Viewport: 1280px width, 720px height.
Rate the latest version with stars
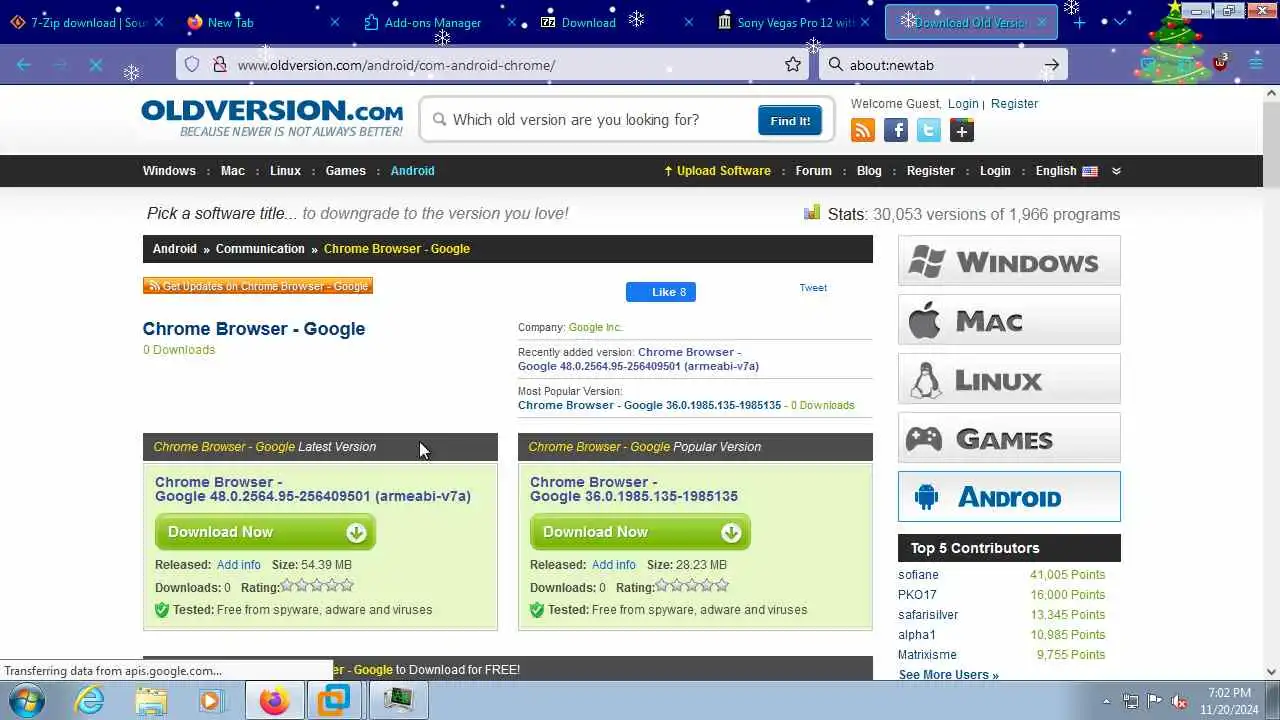click(317, 586)
